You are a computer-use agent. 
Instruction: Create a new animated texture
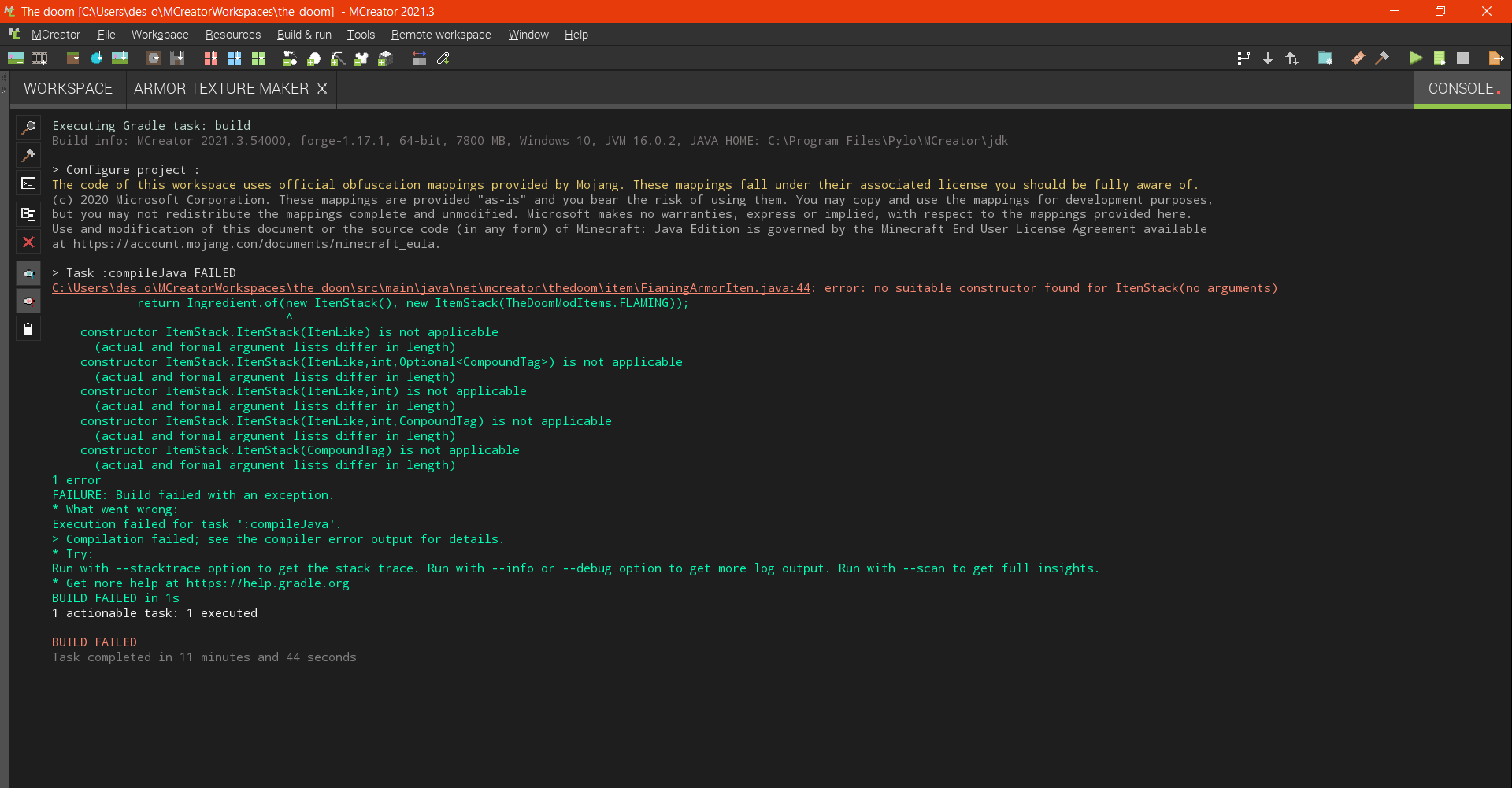point(39,57)
